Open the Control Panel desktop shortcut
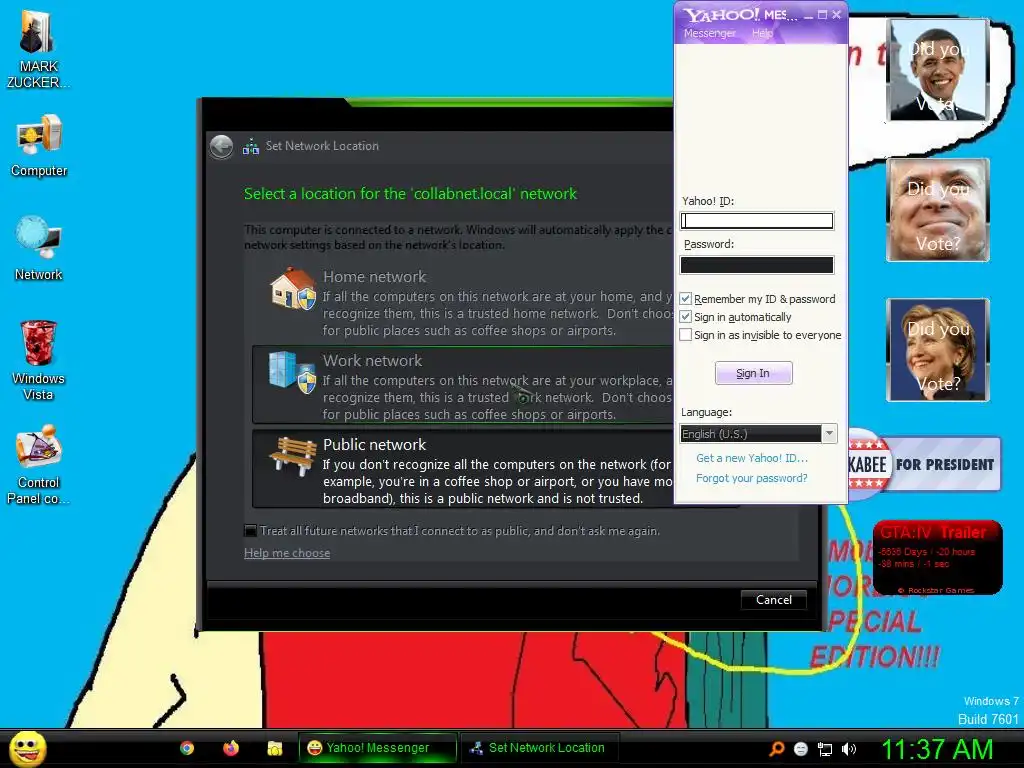This screenshot has height=768, width=1024. [39, 464]
